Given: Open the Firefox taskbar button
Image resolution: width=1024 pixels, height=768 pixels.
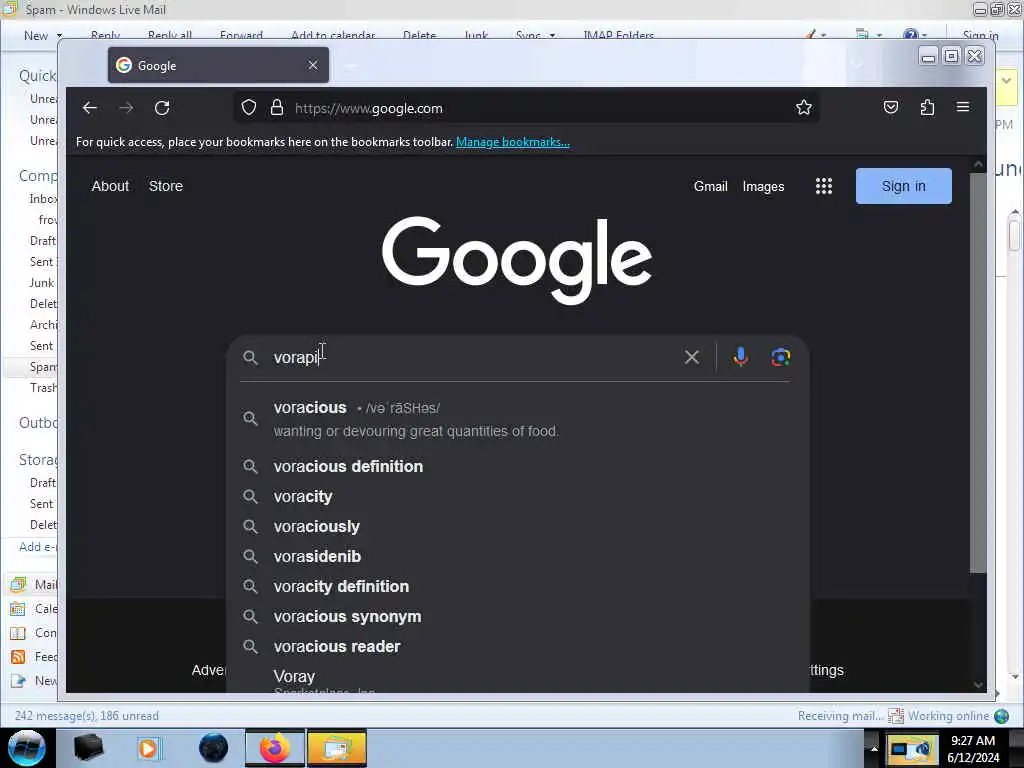Looking at the screenshot, I should click(x=275, y=748).
